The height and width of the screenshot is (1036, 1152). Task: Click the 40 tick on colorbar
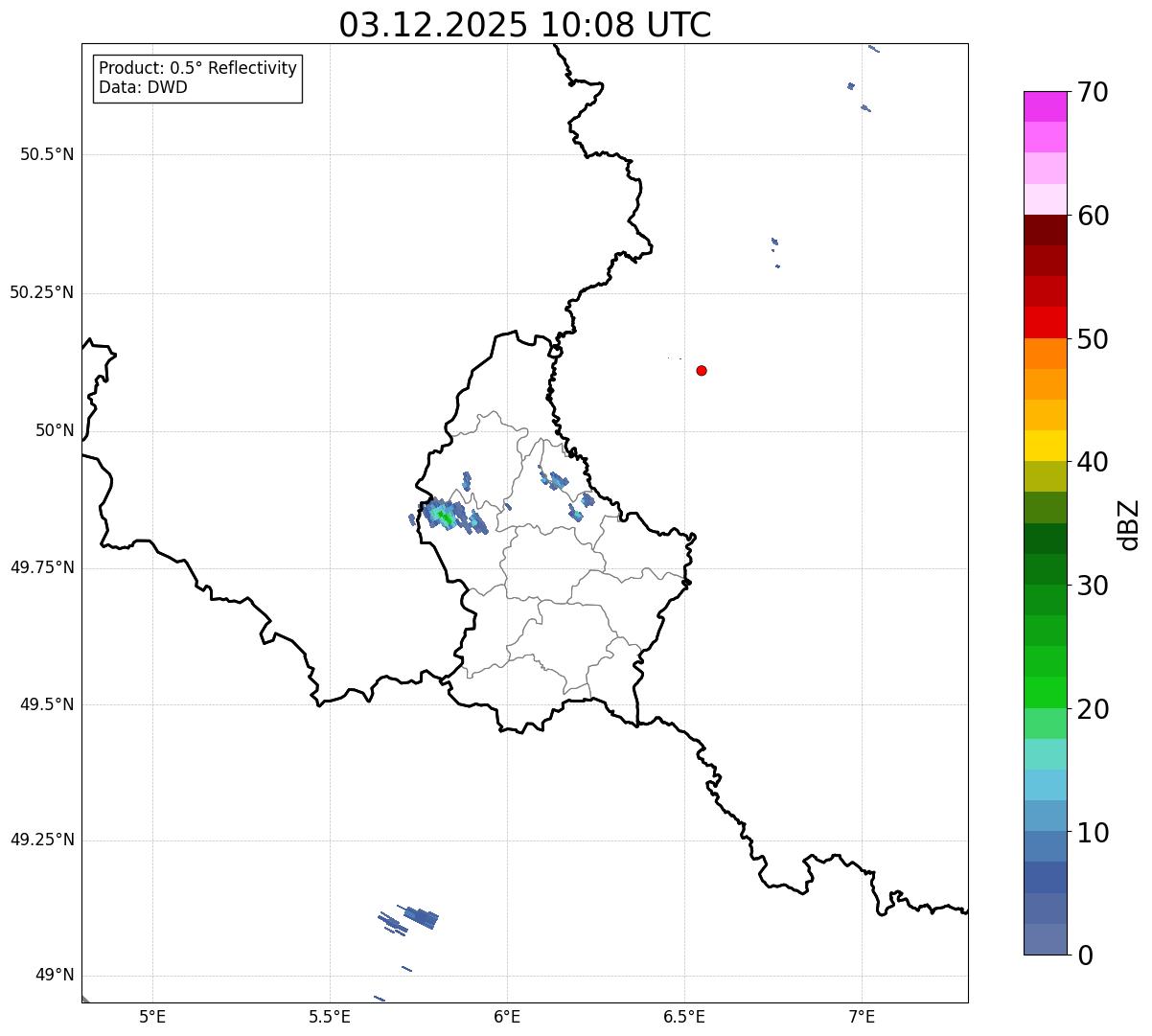pyautogui.click(x=1093, y=462)
